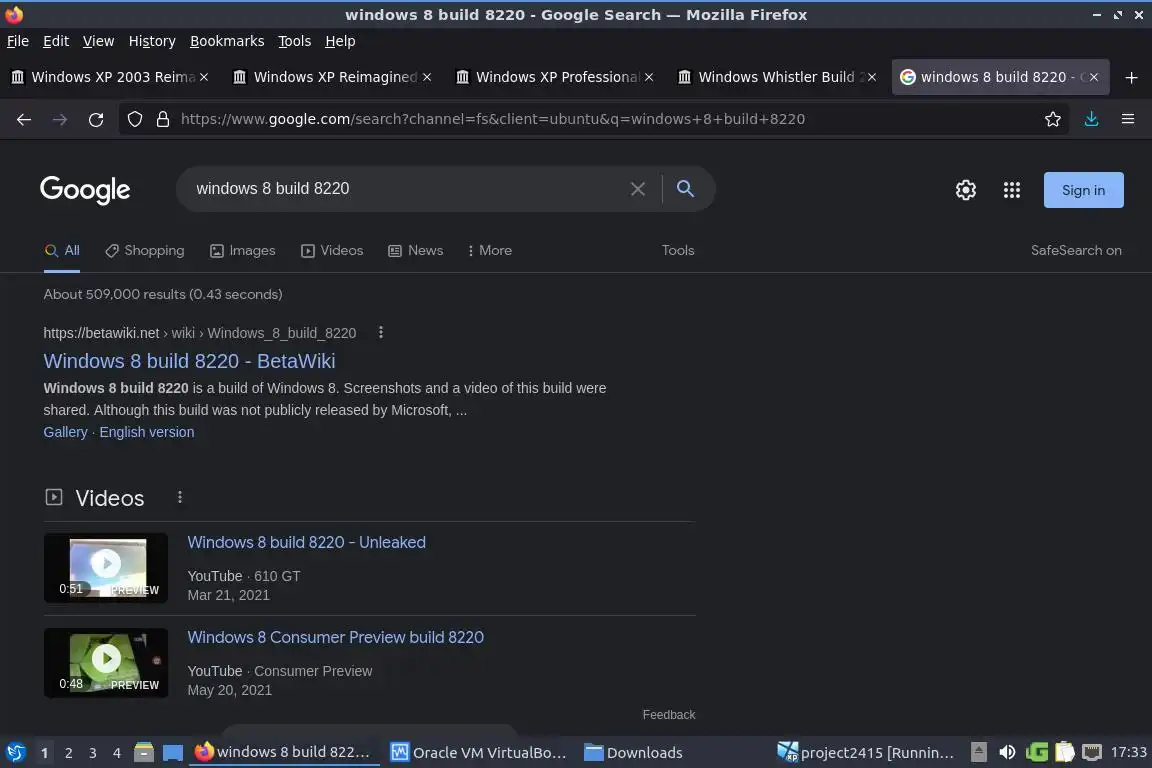This screenshot has height=768, width=1152.
Task: Open the Help menu
Action: coord(340,41)
